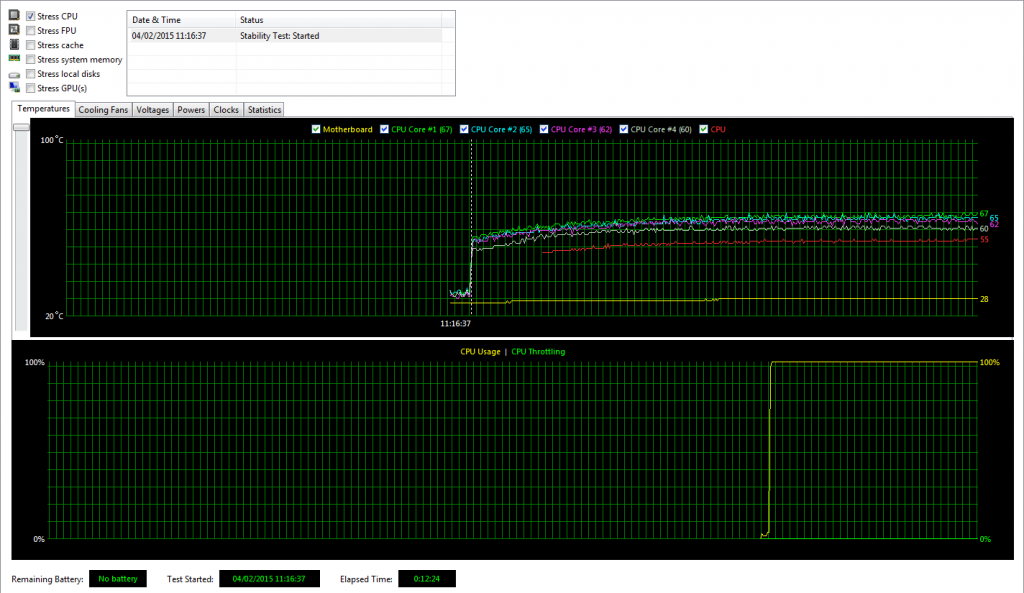Open the Voltages tab
Screen dimensions: 1024x593
tap(153, 110)
